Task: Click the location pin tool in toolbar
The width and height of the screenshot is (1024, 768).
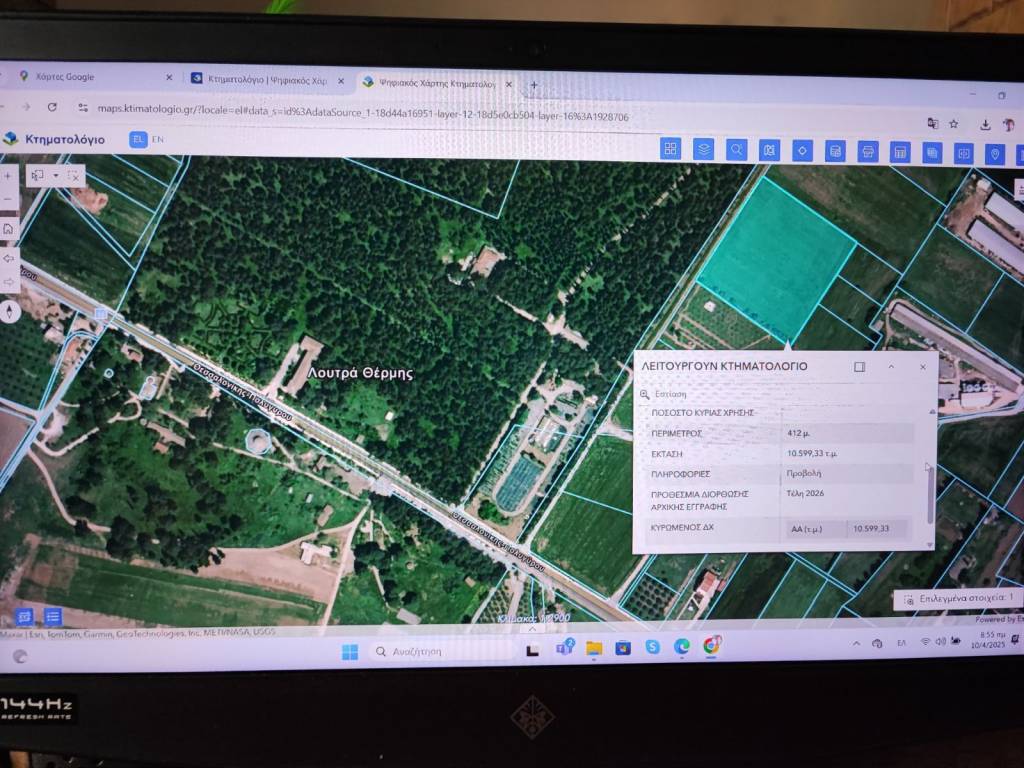Action: click(x=994, y=153)
